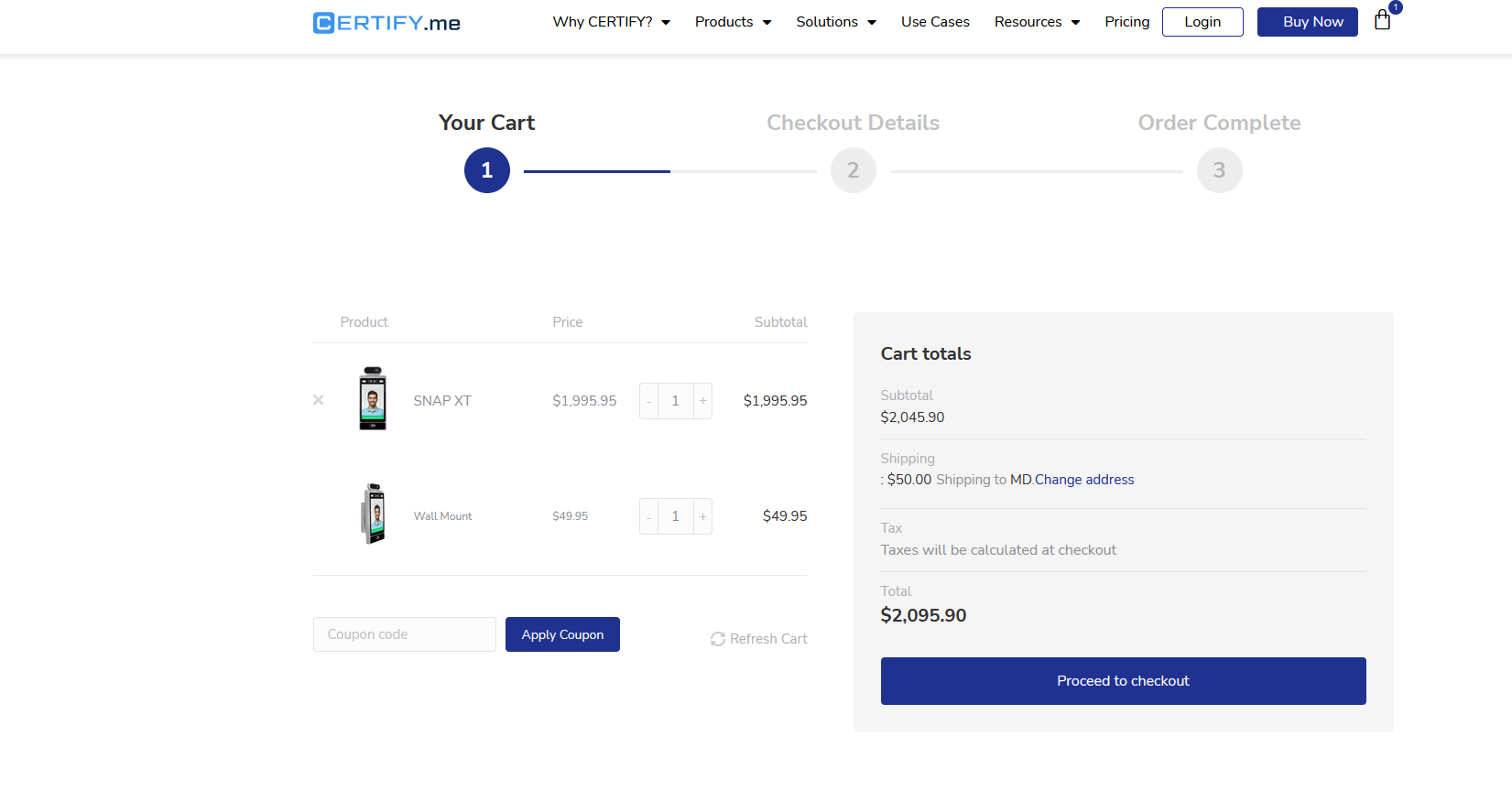Click the CERTIFY.me logo

point(386,23)
